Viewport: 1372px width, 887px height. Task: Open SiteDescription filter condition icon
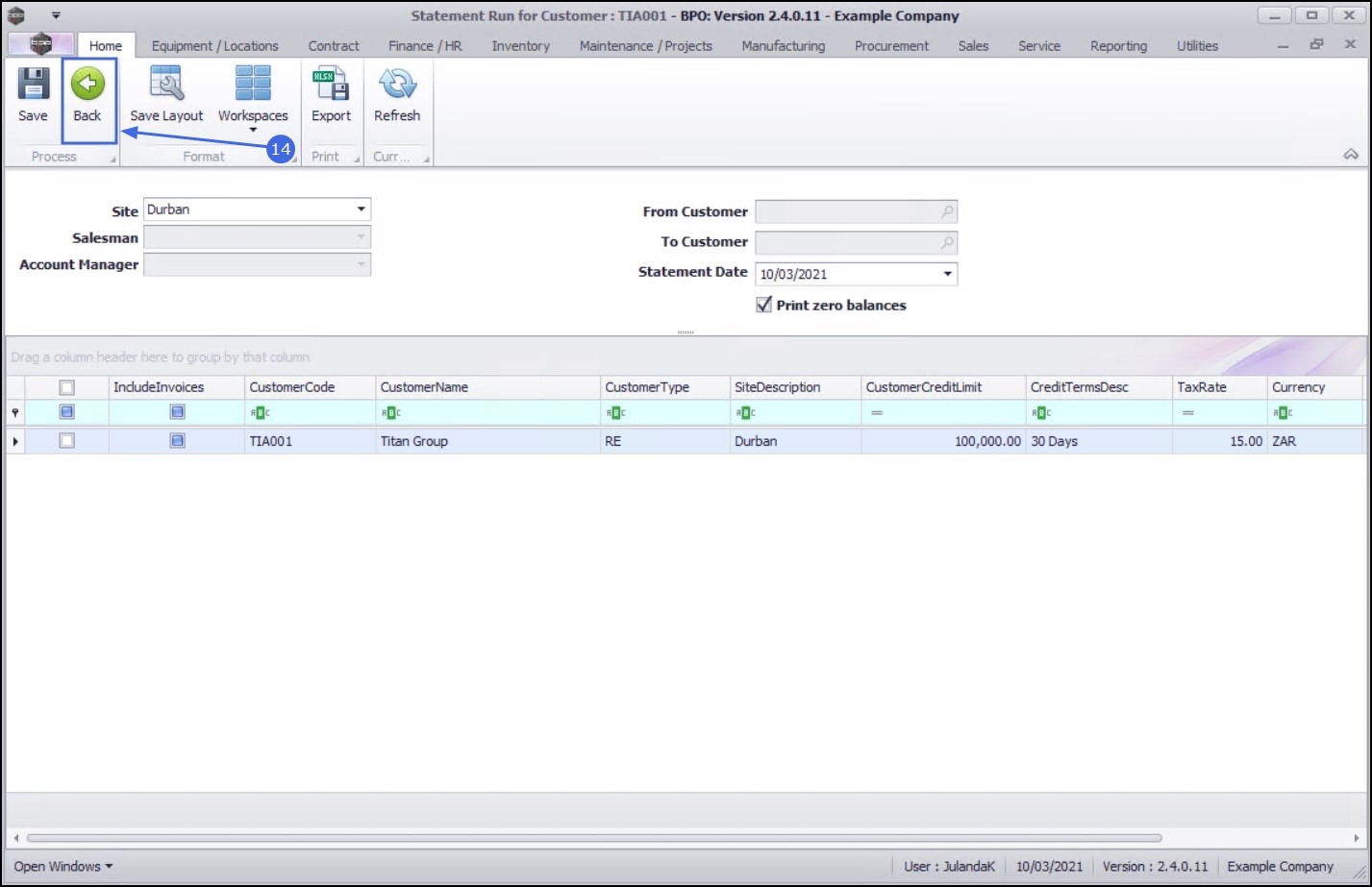click(745, 413)
